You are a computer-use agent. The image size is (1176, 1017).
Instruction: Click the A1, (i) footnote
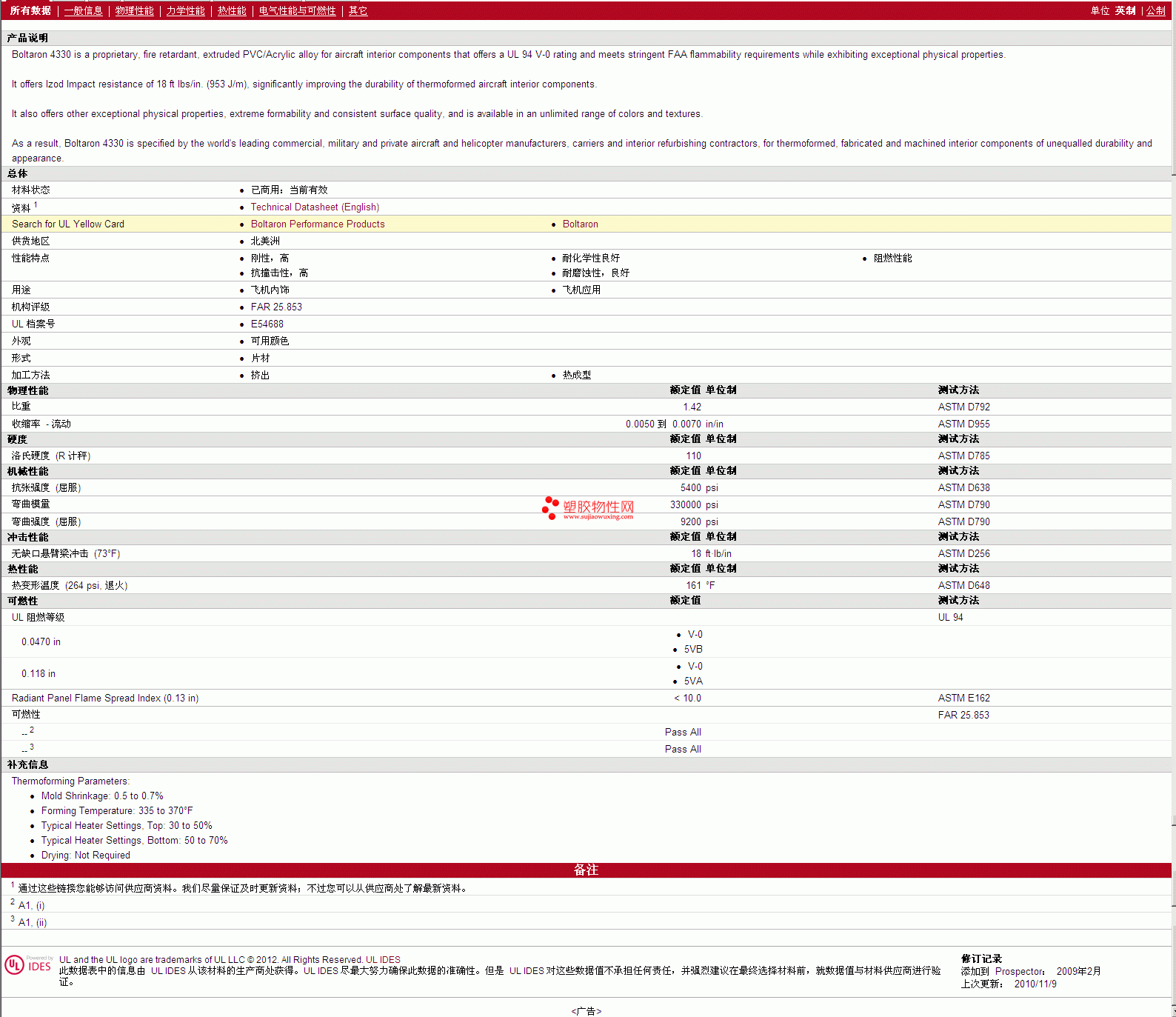[31, 905]
